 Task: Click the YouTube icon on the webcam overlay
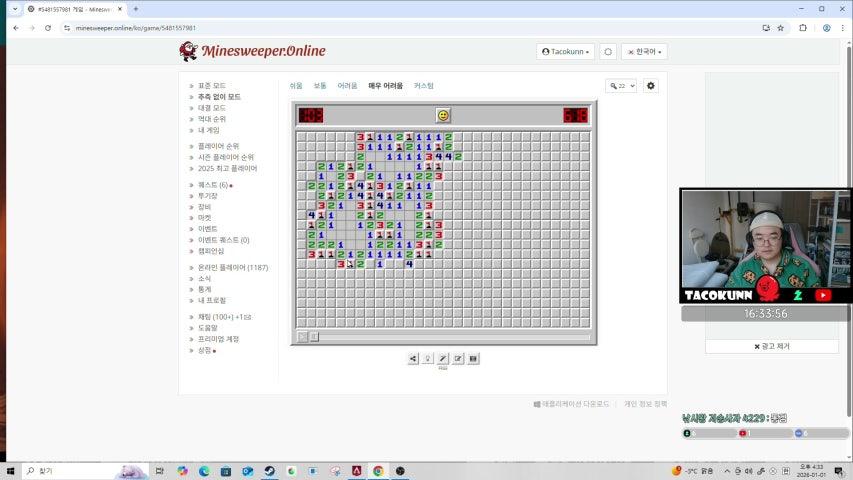coord(823,295)
